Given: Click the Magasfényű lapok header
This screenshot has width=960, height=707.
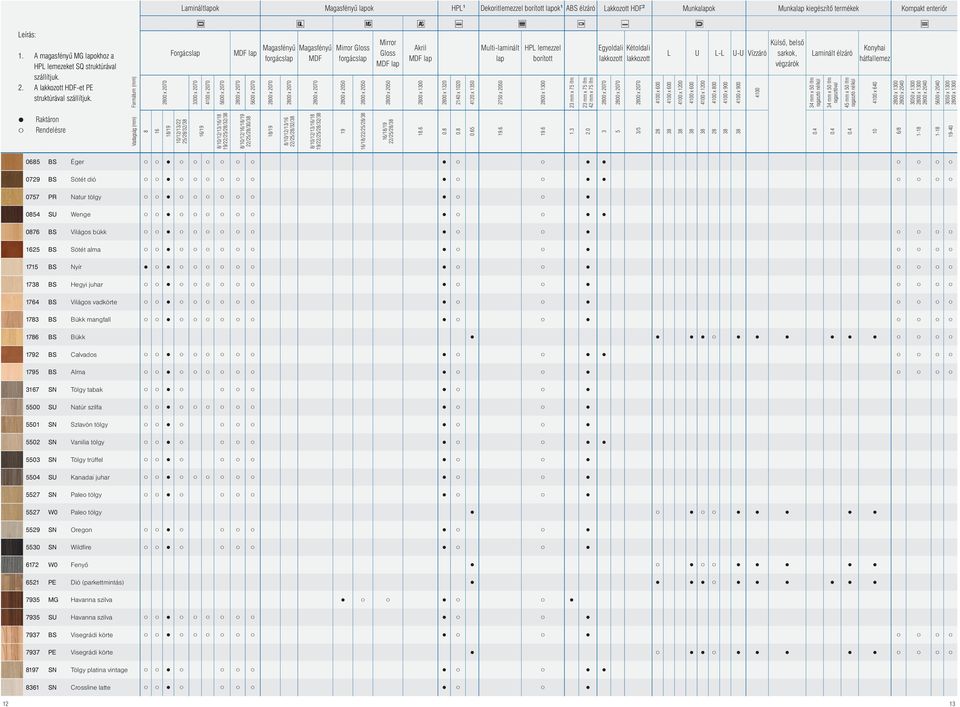Looking at the screenshot, I should coord(349,9).
